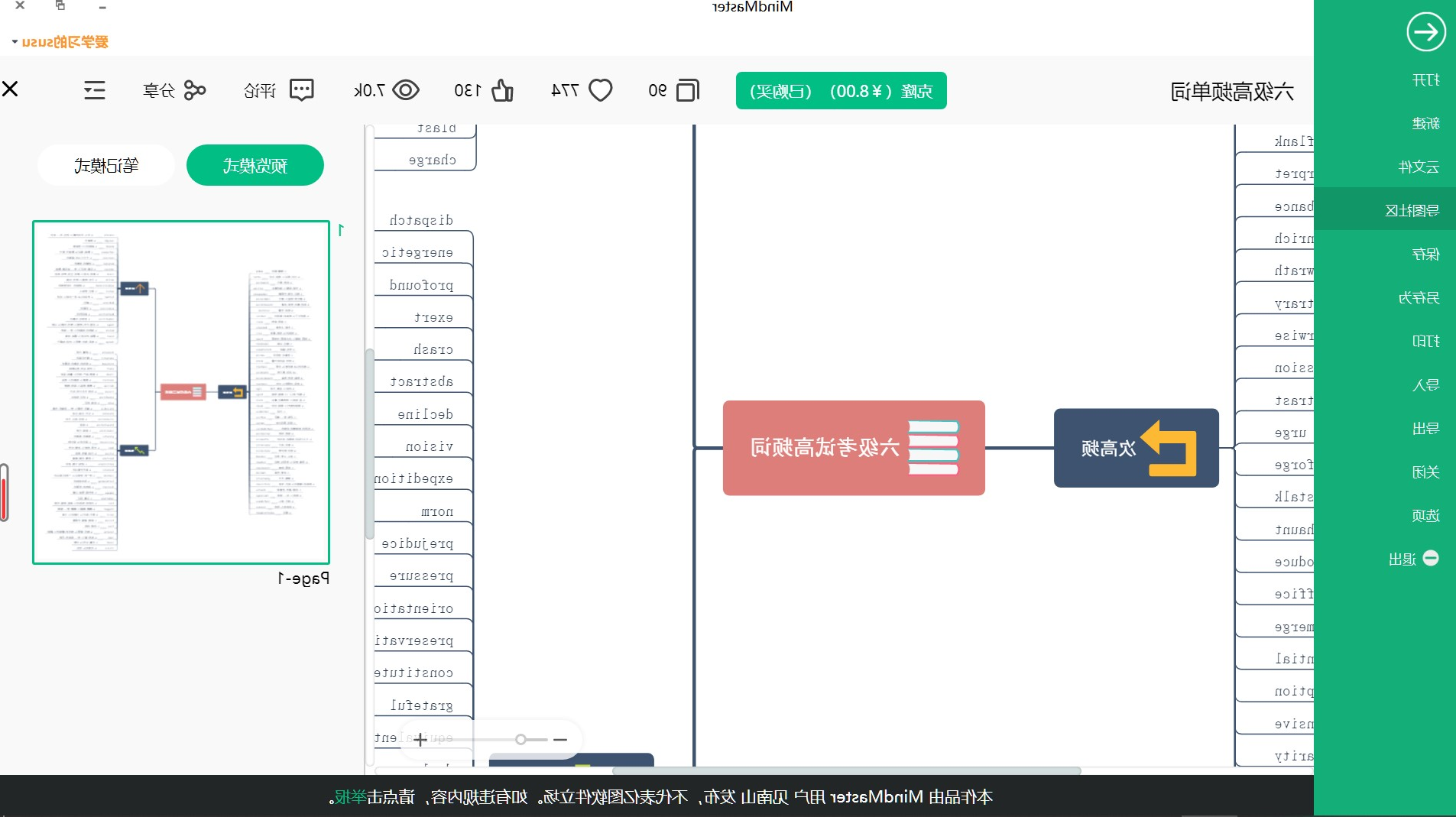Adjust the zoom slider handle
The width and height of the screenshot is (1456, 817).
coord(520,739)
